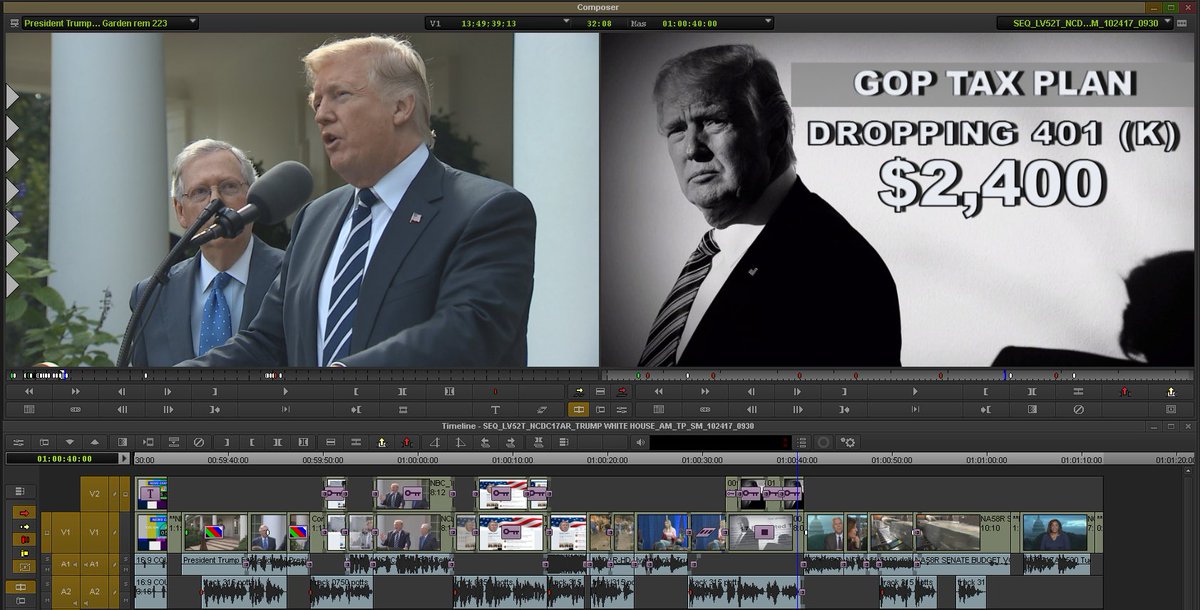The image size is (1200, 610).
Task: Open the Title tool (T icon)
Action: tap(495, 410)
